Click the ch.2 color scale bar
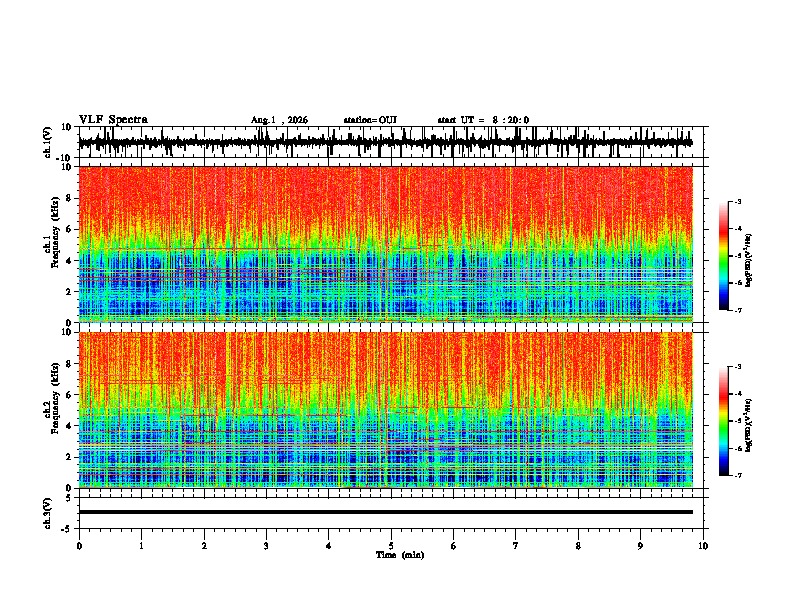The image size is (792, 612). pyautogui.click(x=724, y=421)
